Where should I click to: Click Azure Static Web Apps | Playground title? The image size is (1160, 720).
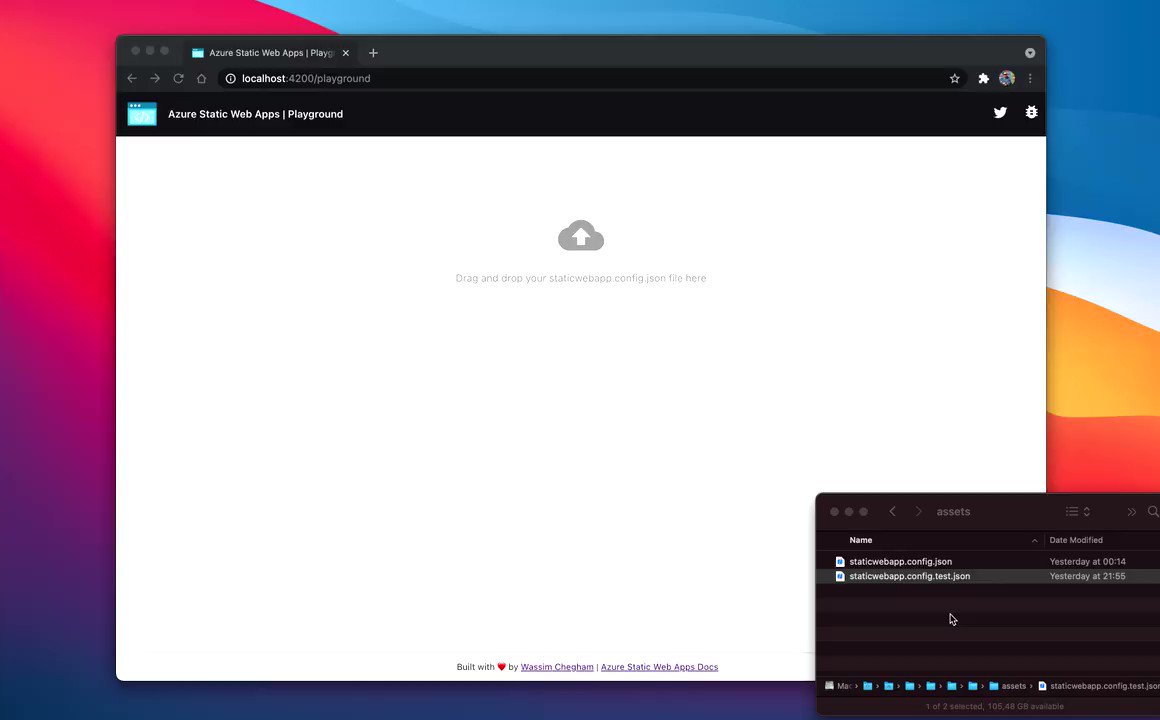255,114
